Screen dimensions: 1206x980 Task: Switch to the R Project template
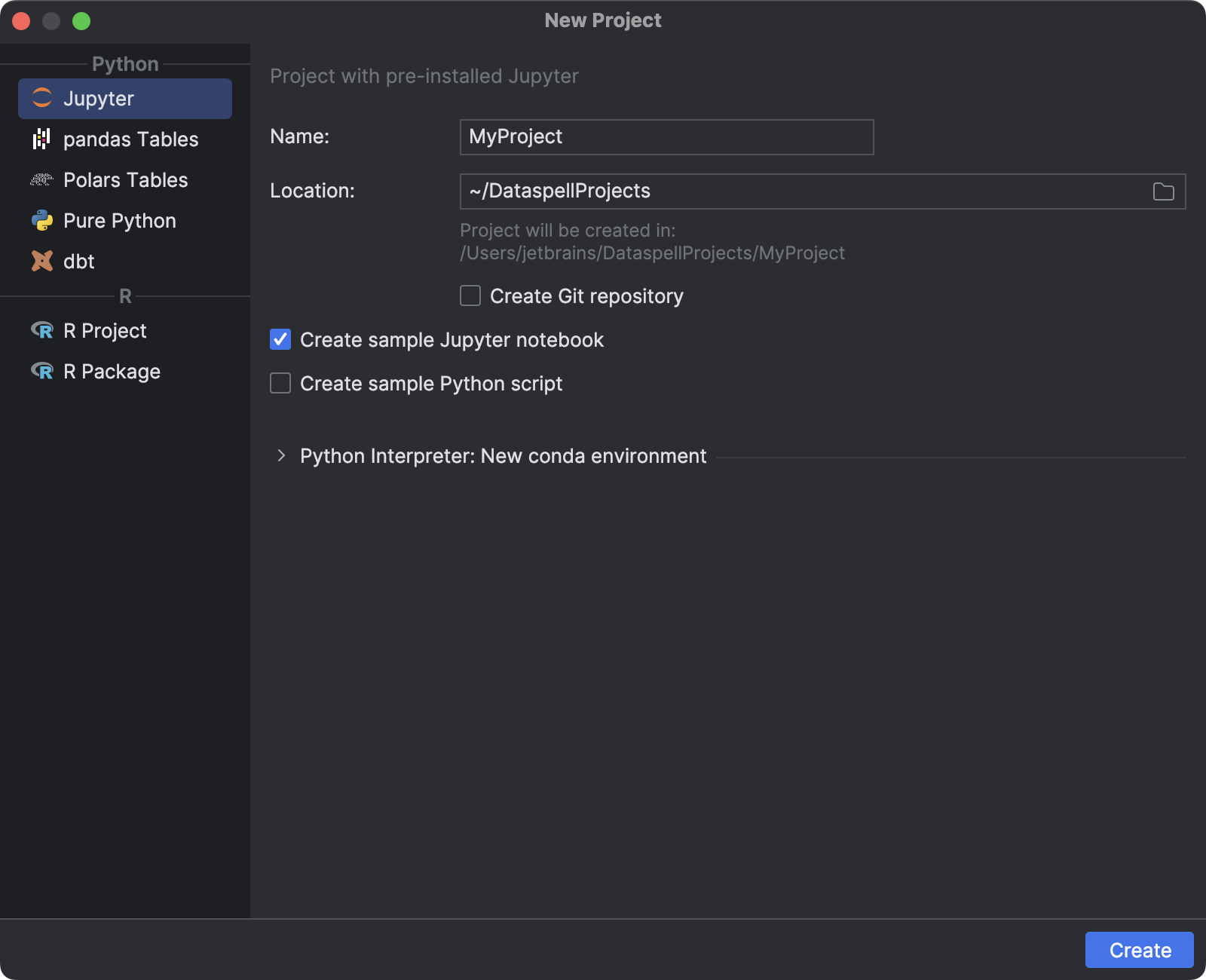pos(105,330)
